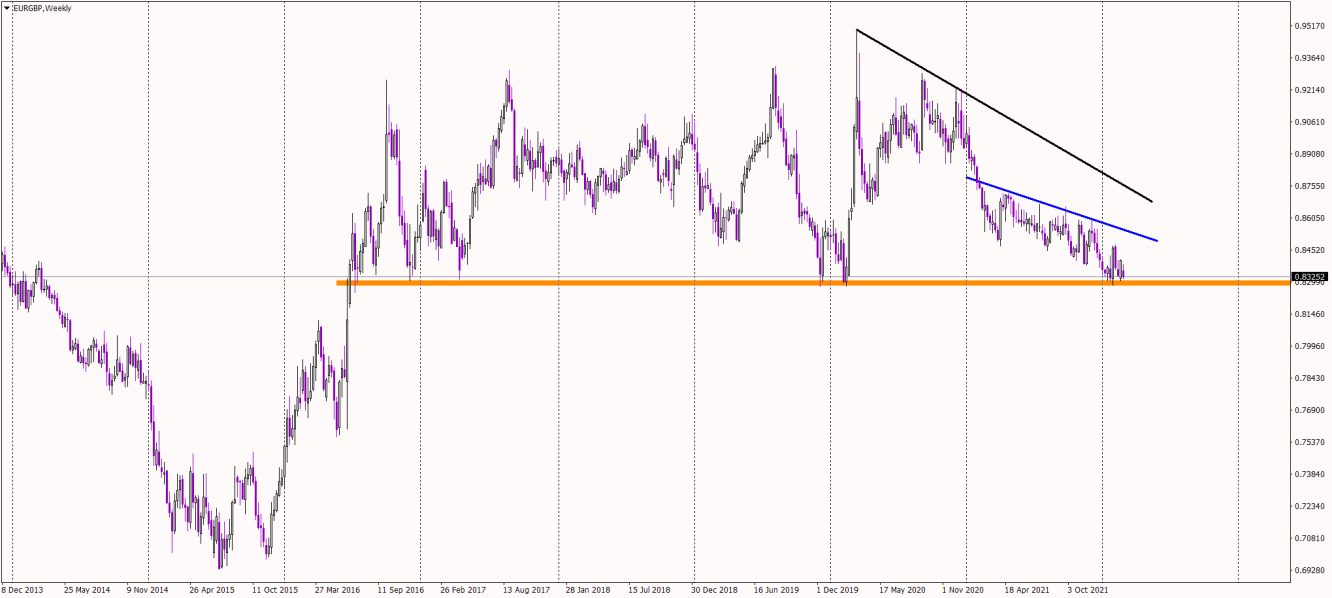This screenshot has width=1332, height=598.
Task: Click the 0.76900 price axis label
Action: 1309,410
